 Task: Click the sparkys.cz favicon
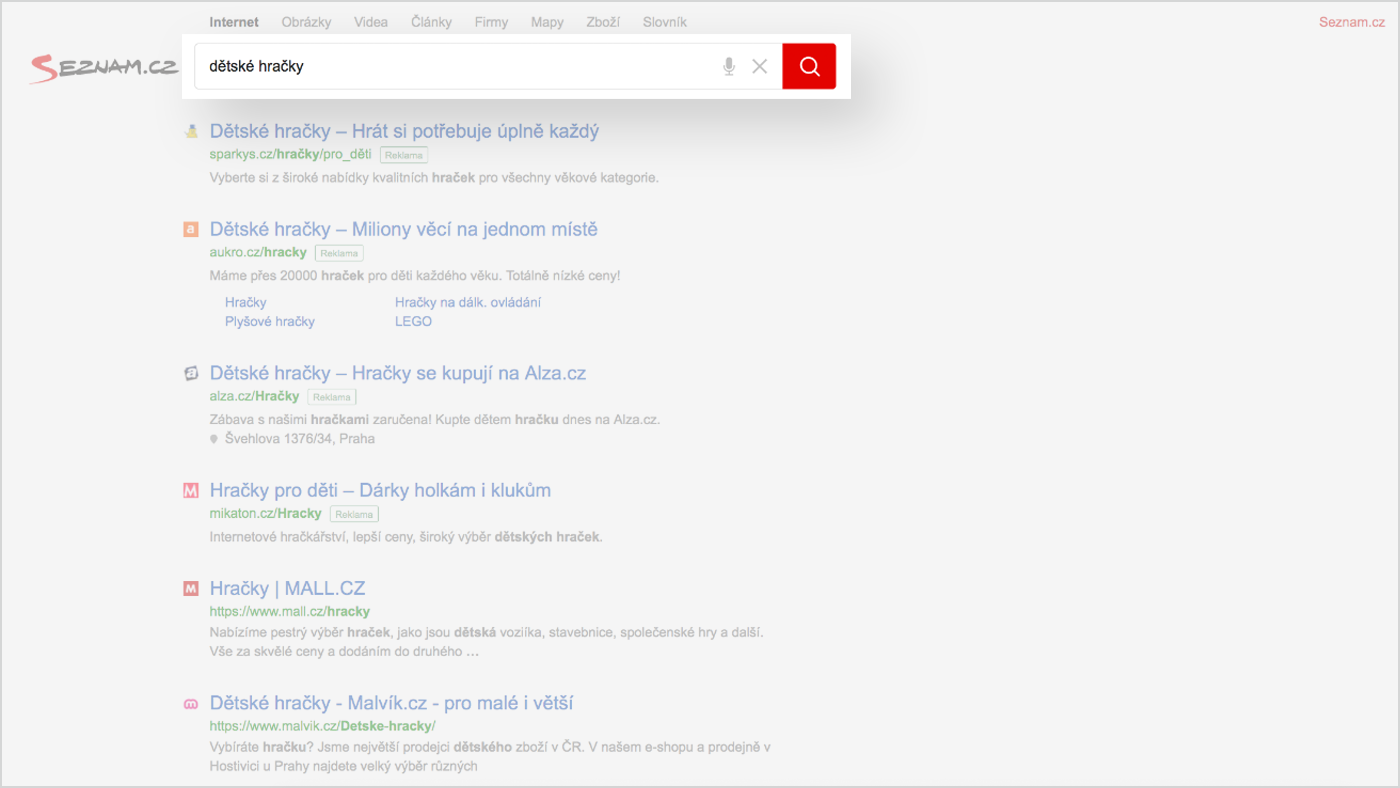[x=191, y=131]
